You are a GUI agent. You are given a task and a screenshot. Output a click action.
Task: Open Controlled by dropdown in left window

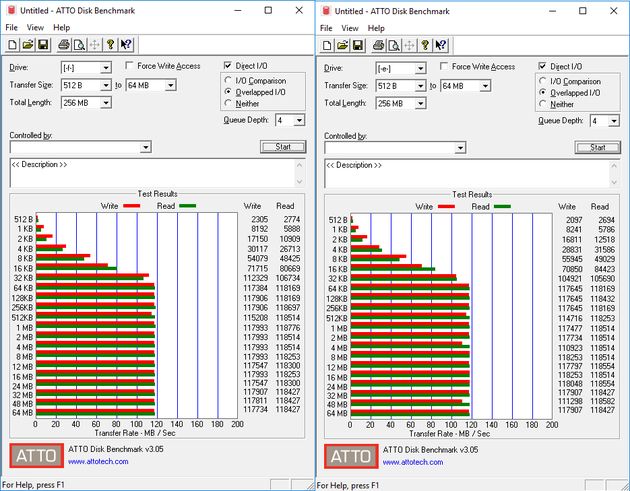pos(146,147)
